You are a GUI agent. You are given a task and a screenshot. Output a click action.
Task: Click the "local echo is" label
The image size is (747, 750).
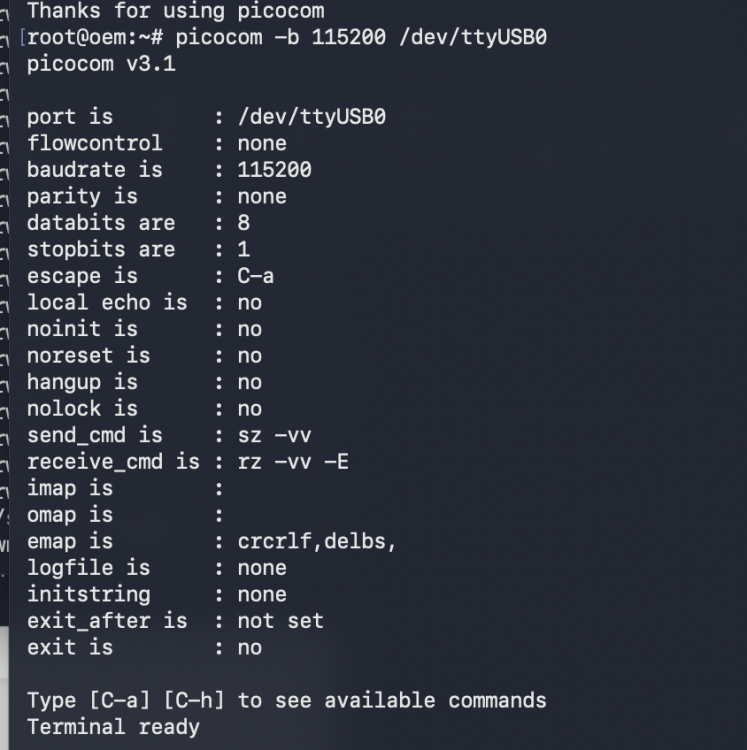coord(107,302)
